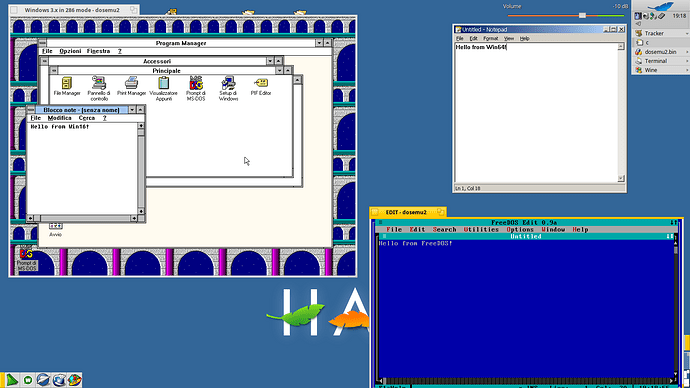Click FreeDOS Edit vertical scrollbar thumb

(x=676, y=250)
